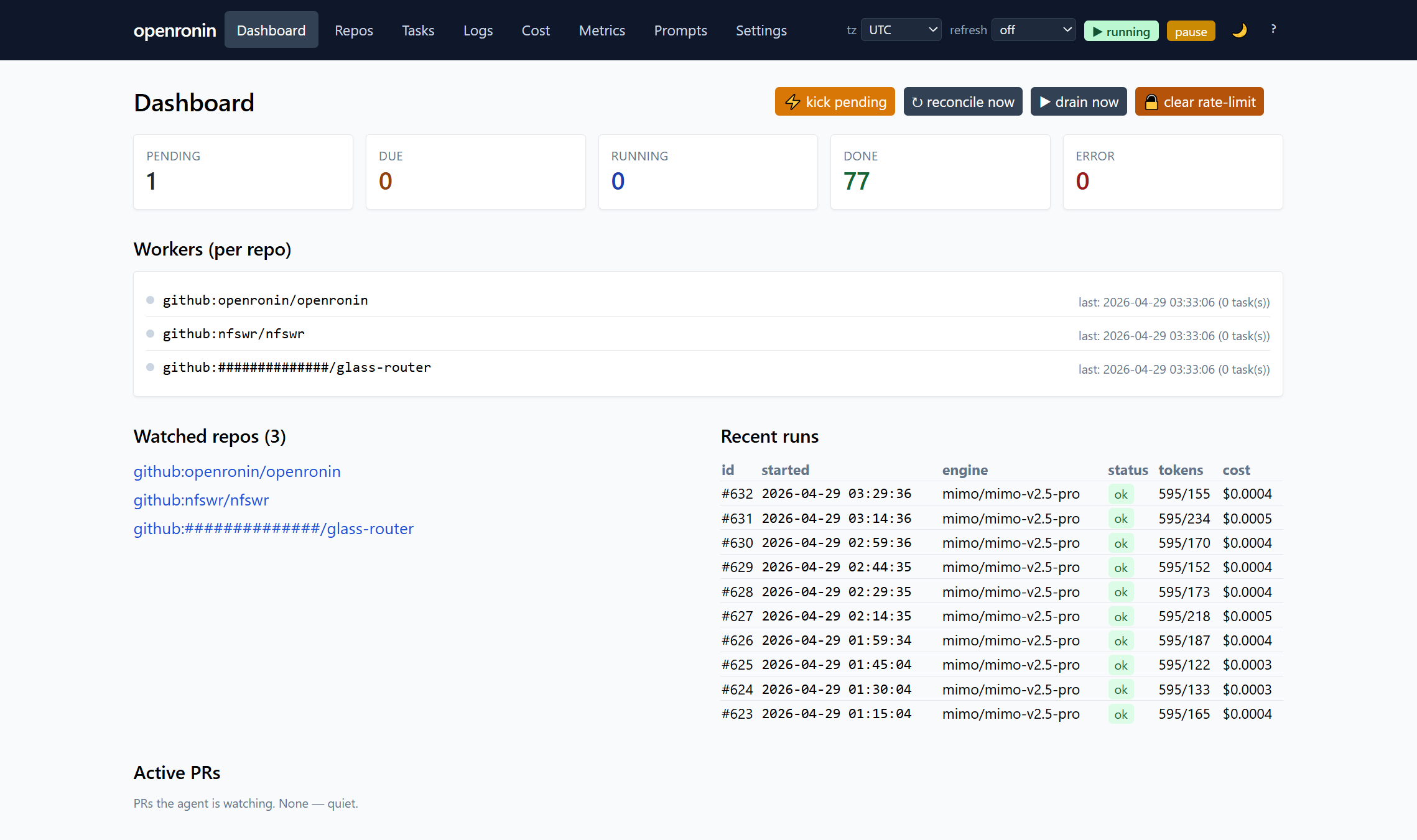The height and width of the screenshot is (840, 1417).
Task: Click run #630 id cell
Action: 737,543
